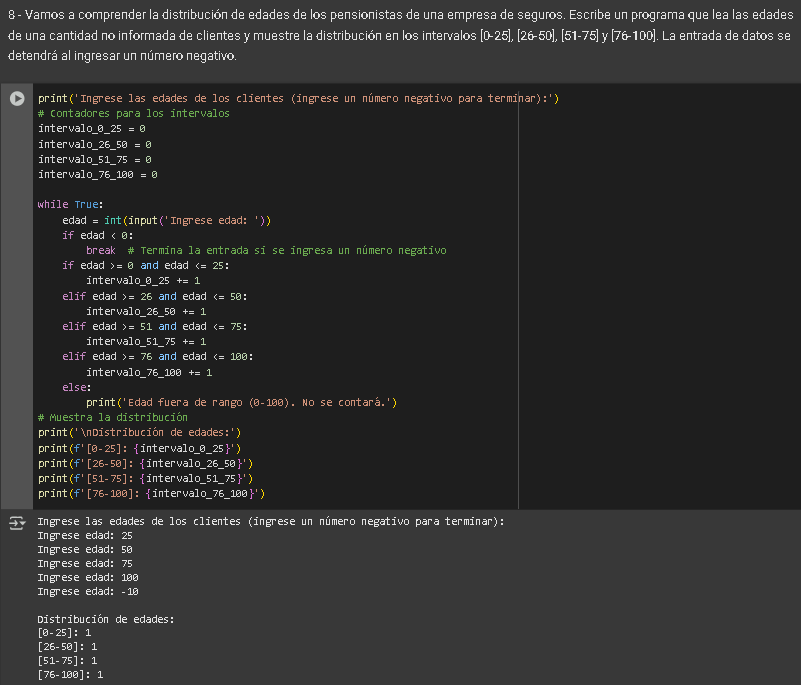Image resolution: width=801 pixels, height=685 pixels.
Task: Click the line 'intervalo_0_25 = 0'
Action: (x=92, y=129)
